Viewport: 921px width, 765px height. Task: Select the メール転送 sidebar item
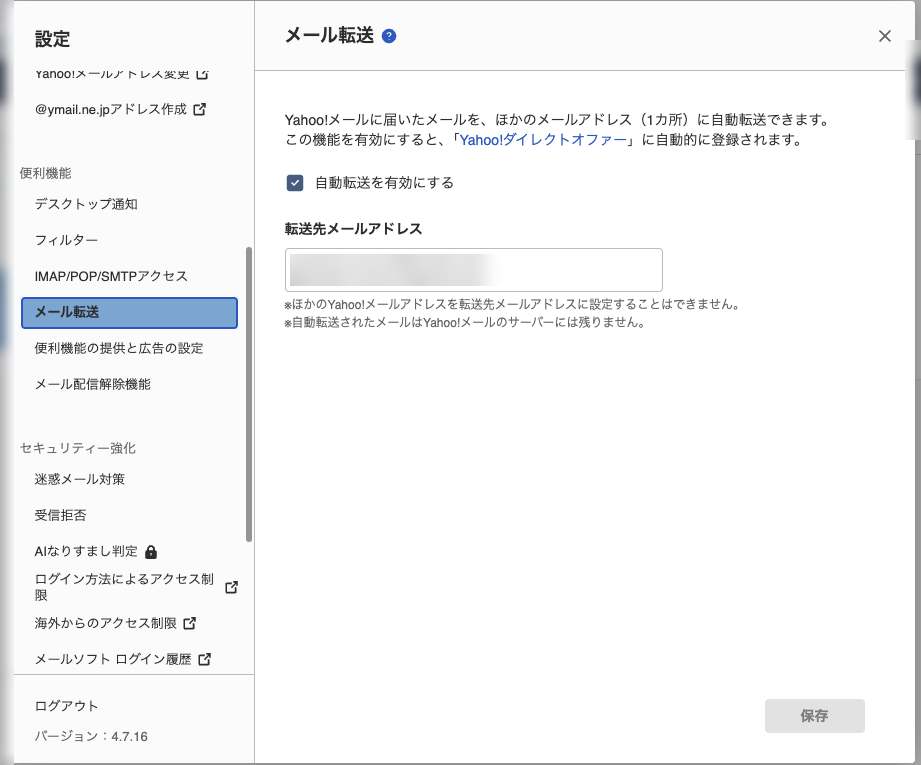[x=129, y=313]
